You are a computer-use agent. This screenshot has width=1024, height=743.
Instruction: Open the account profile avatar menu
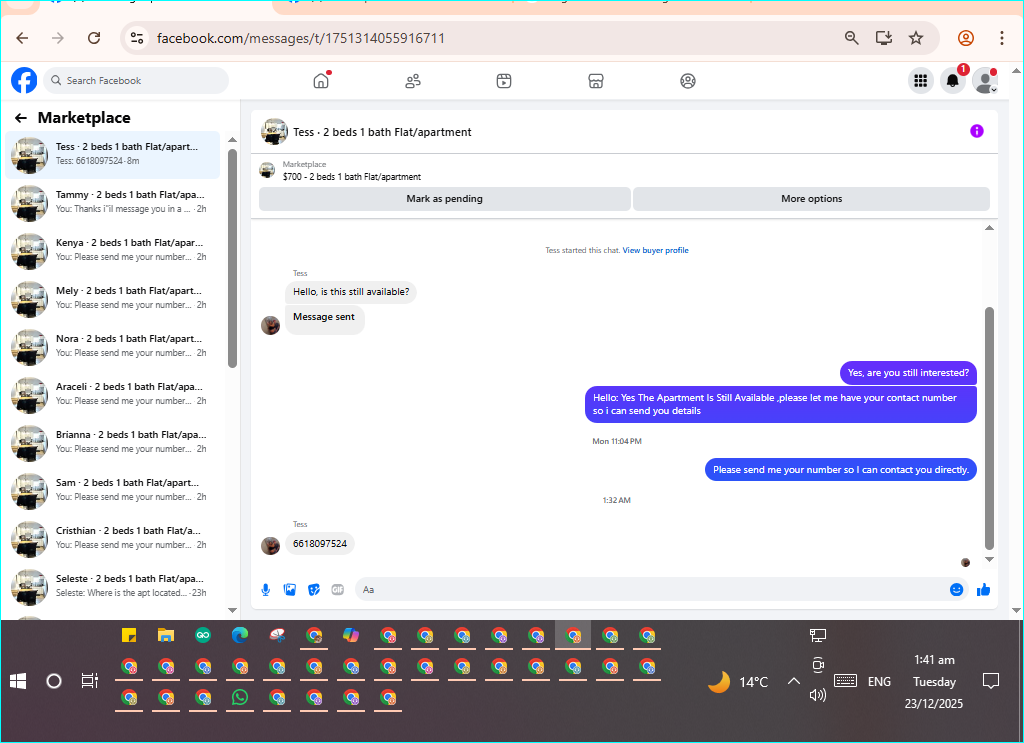(984, 80)
